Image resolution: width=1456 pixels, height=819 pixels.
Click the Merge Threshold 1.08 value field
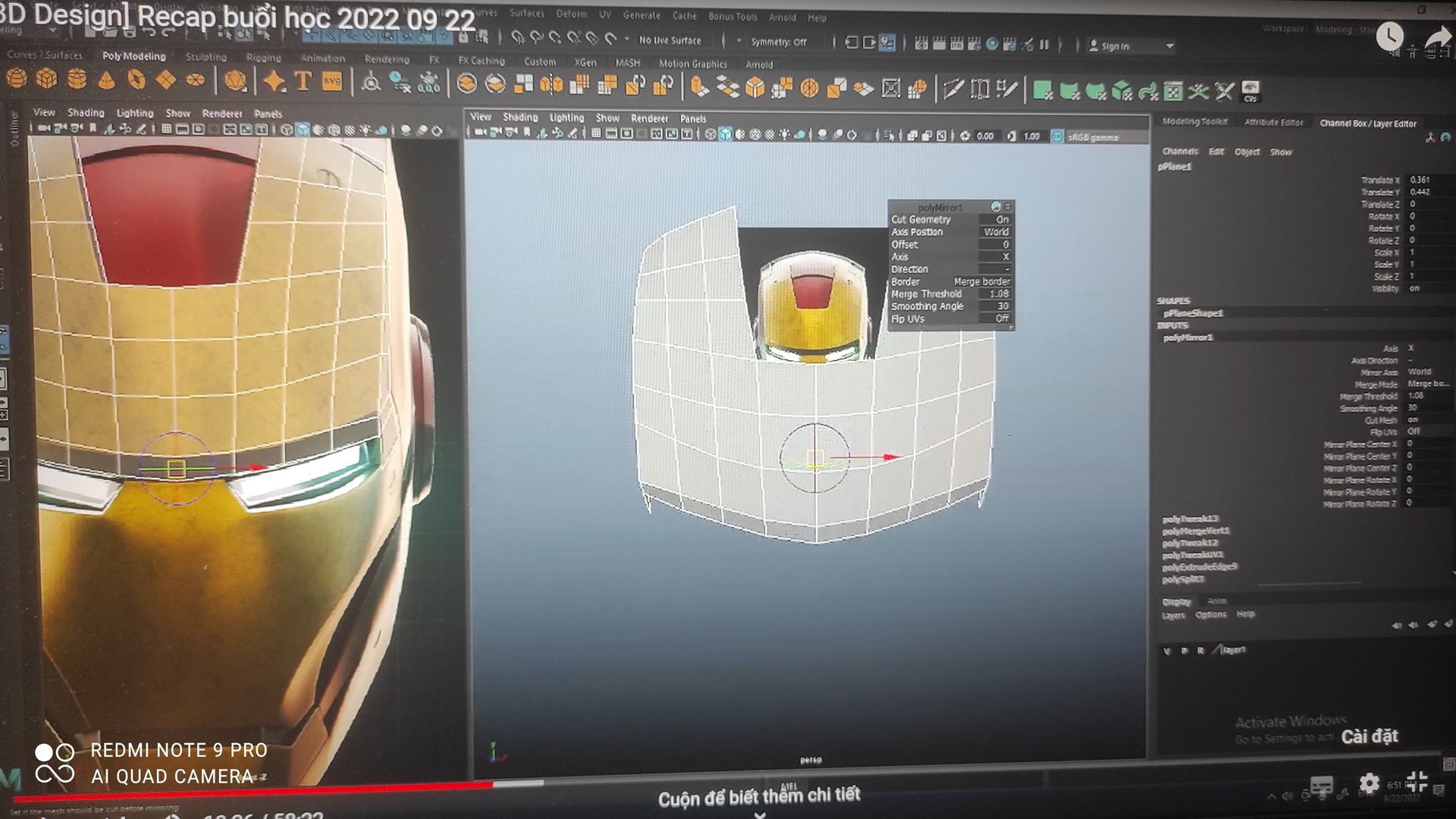[998, 293]
